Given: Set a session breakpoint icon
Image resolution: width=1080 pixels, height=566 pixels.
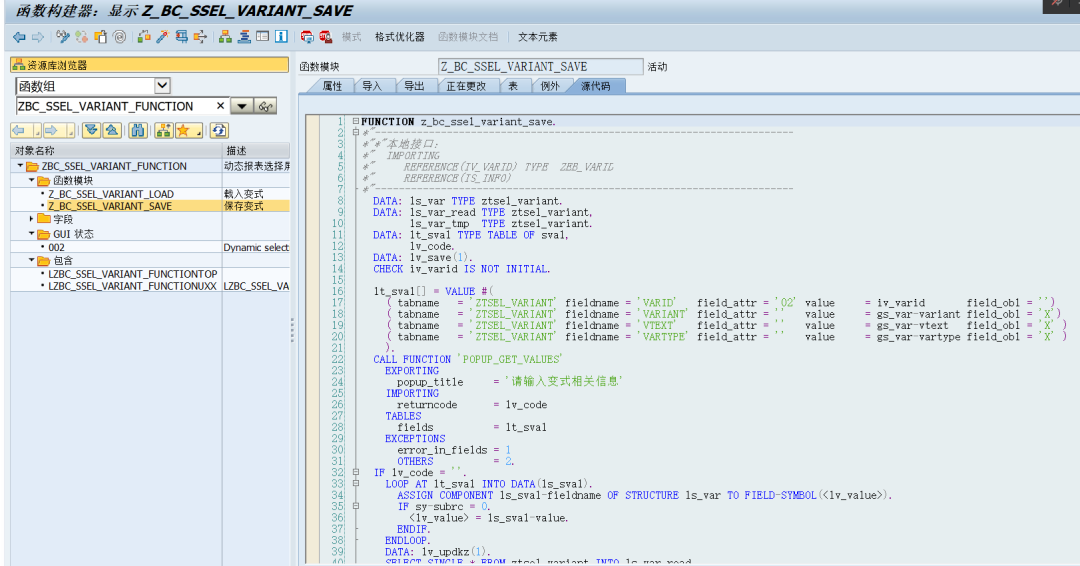Looking at the screenshot, I should pos(307,37).
